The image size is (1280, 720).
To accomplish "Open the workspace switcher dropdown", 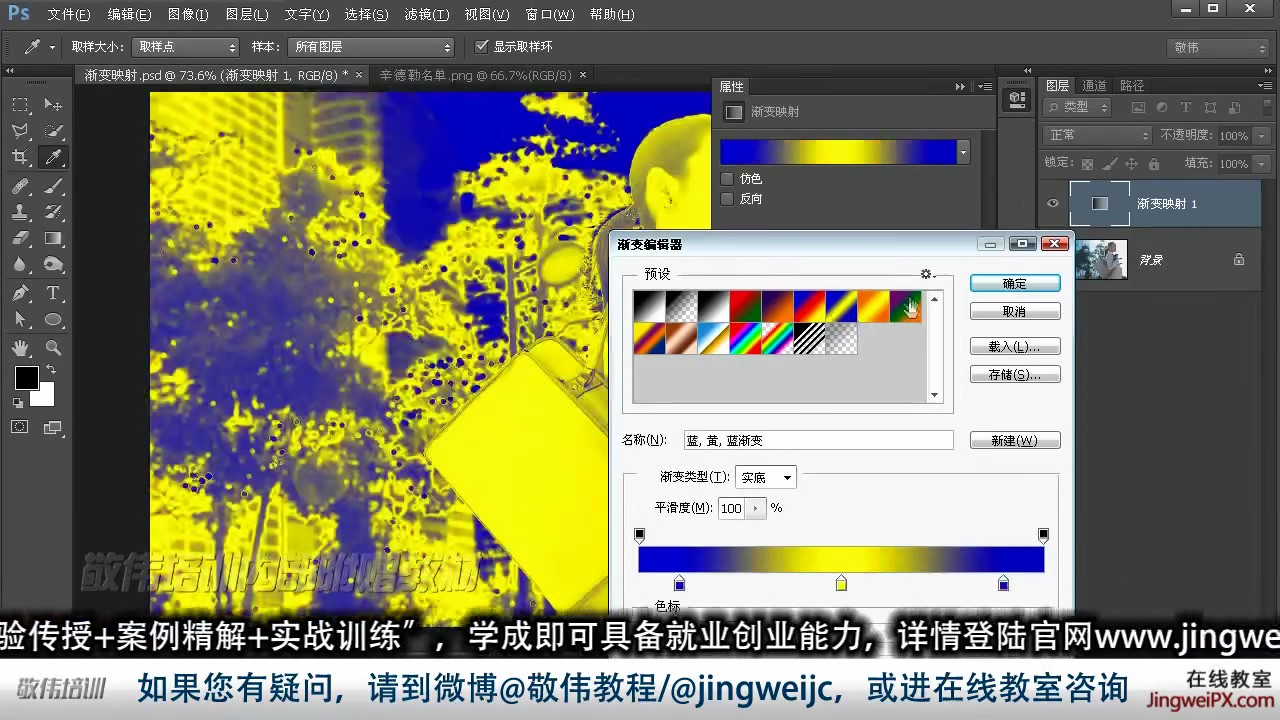I will pyautogui.click(x=1219, y=48).
